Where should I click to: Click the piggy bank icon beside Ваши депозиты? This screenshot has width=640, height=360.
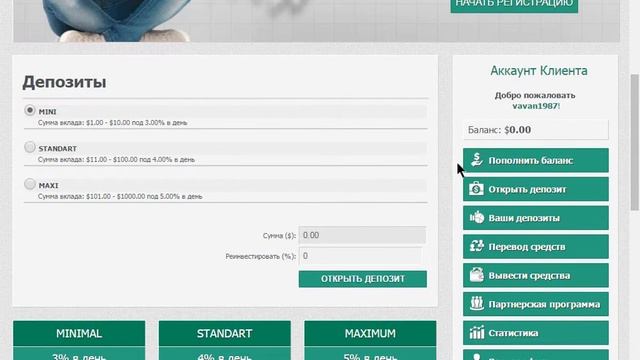point(476,218)
